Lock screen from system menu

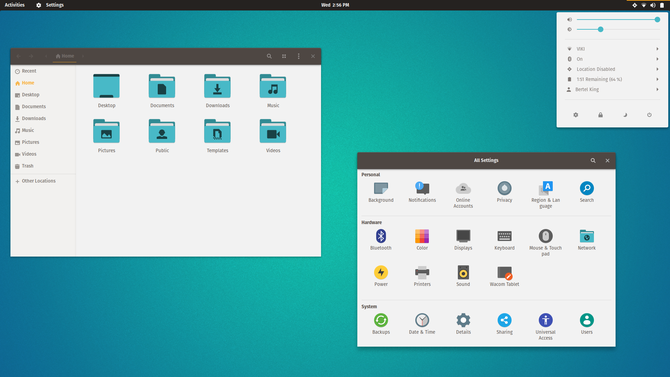pyautogui.click(x=600, y=115)
